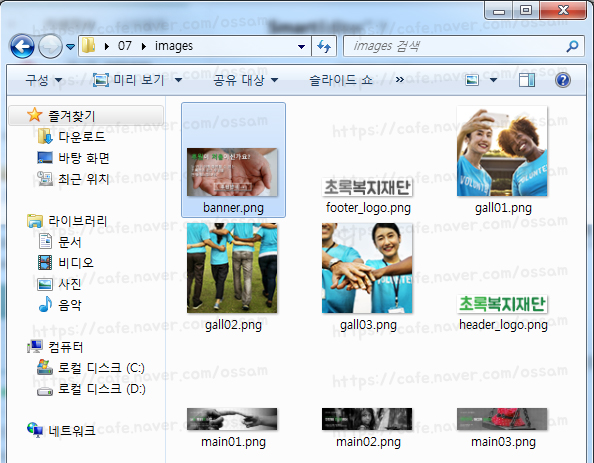Show more toolbar commands chevron

(400, 80)
